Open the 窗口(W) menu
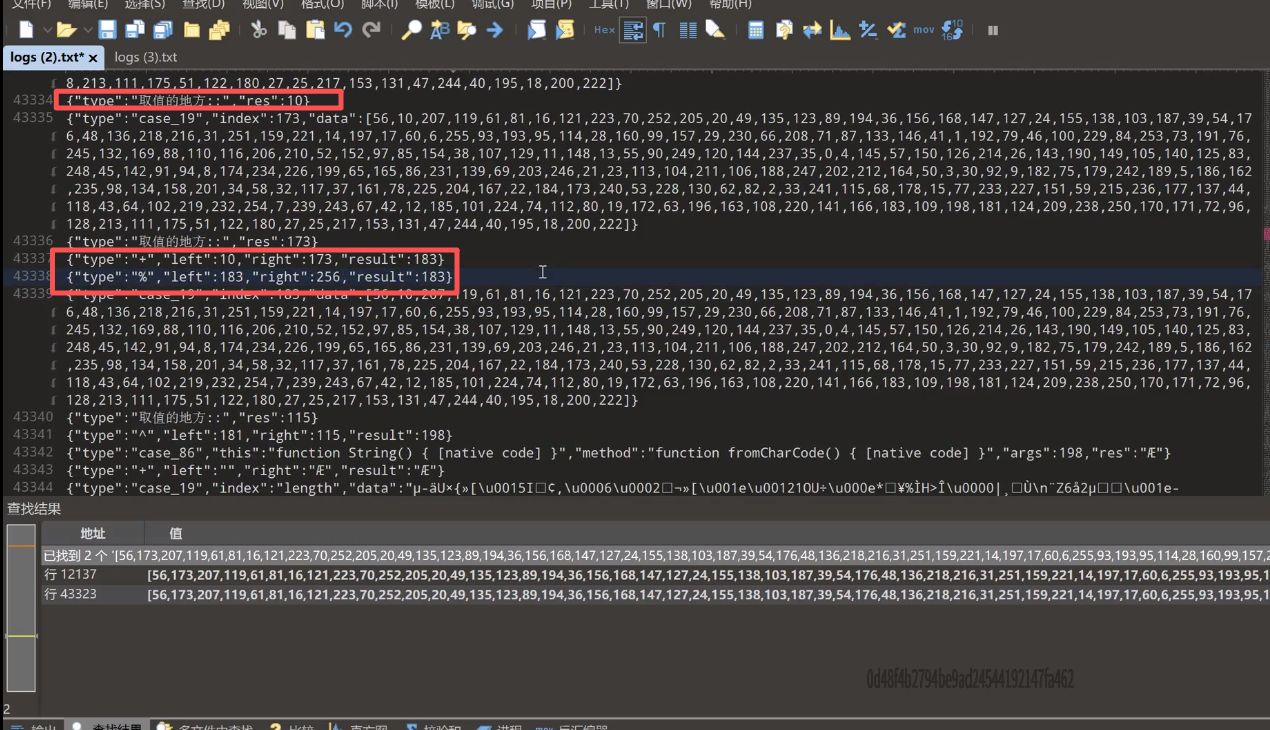 click(x=668, y=5)
